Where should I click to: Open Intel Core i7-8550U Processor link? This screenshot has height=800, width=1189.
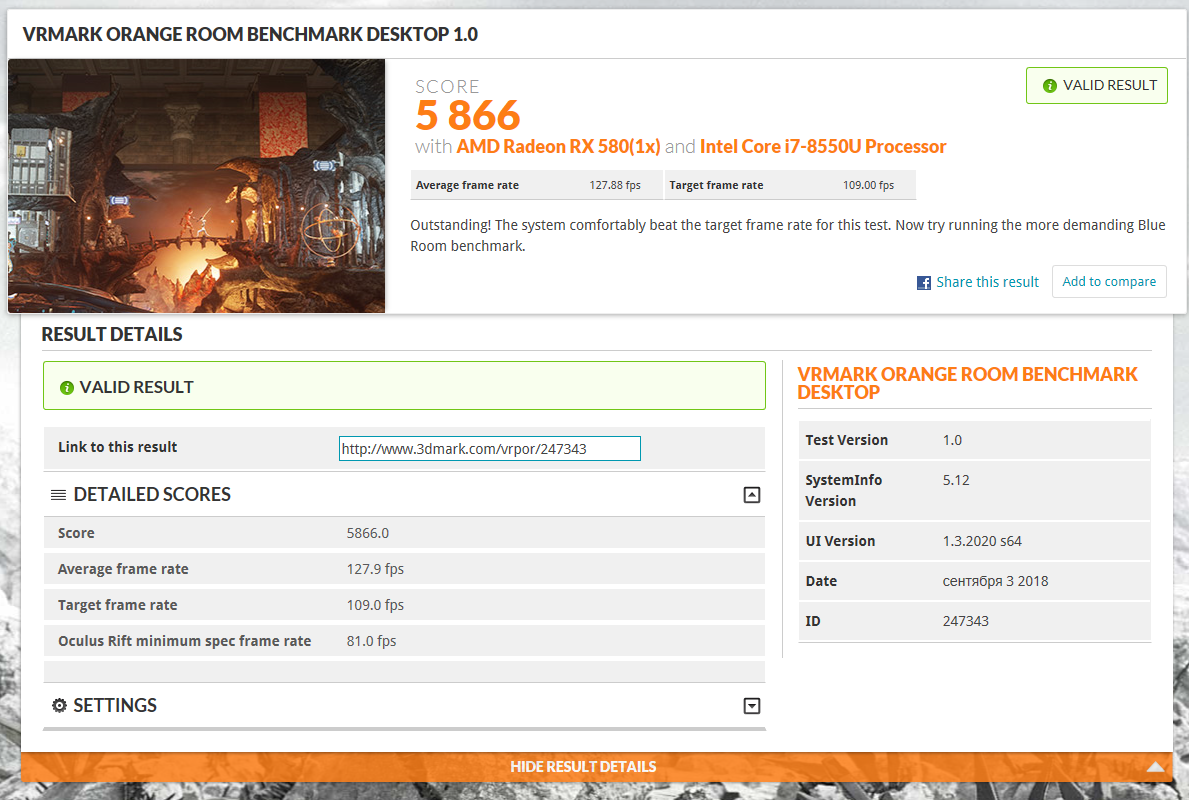coord(823,146)
